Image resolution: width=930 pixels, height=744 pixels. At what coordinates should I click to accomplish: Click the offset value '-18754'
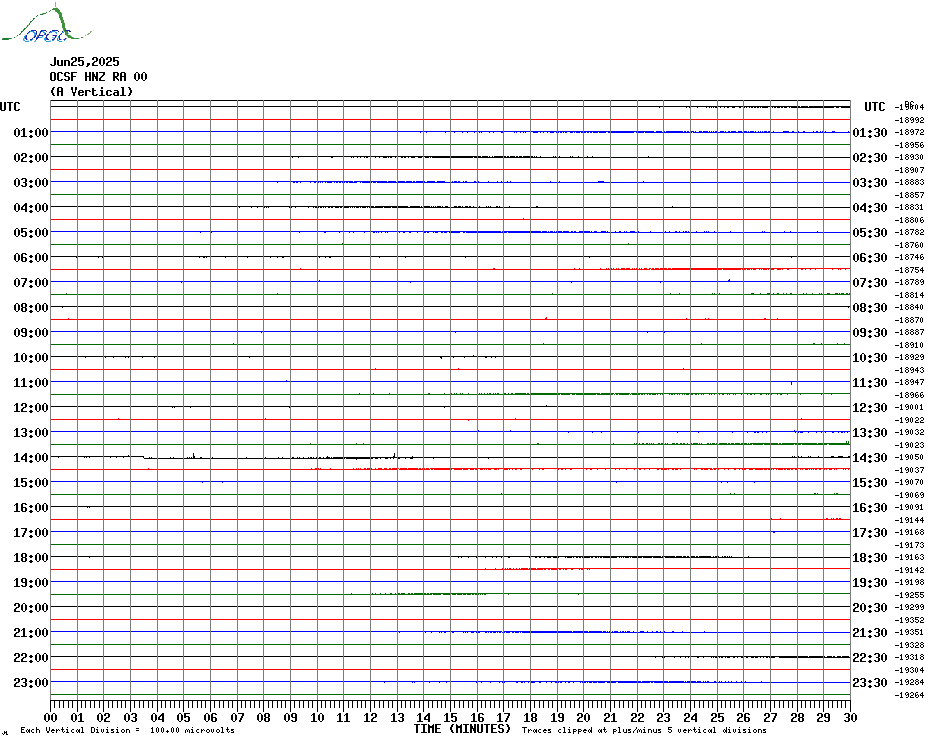tap(909, 270)
